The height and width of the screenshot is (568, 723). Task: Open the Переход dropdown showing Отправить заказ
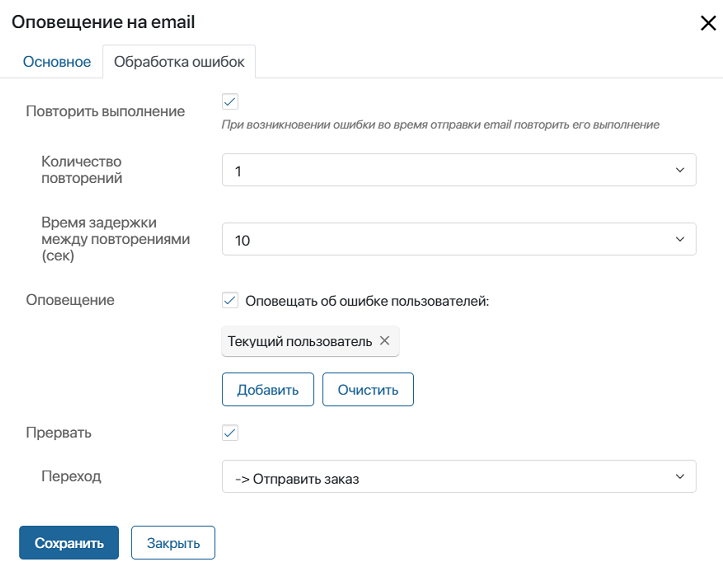tap(459, 476)
